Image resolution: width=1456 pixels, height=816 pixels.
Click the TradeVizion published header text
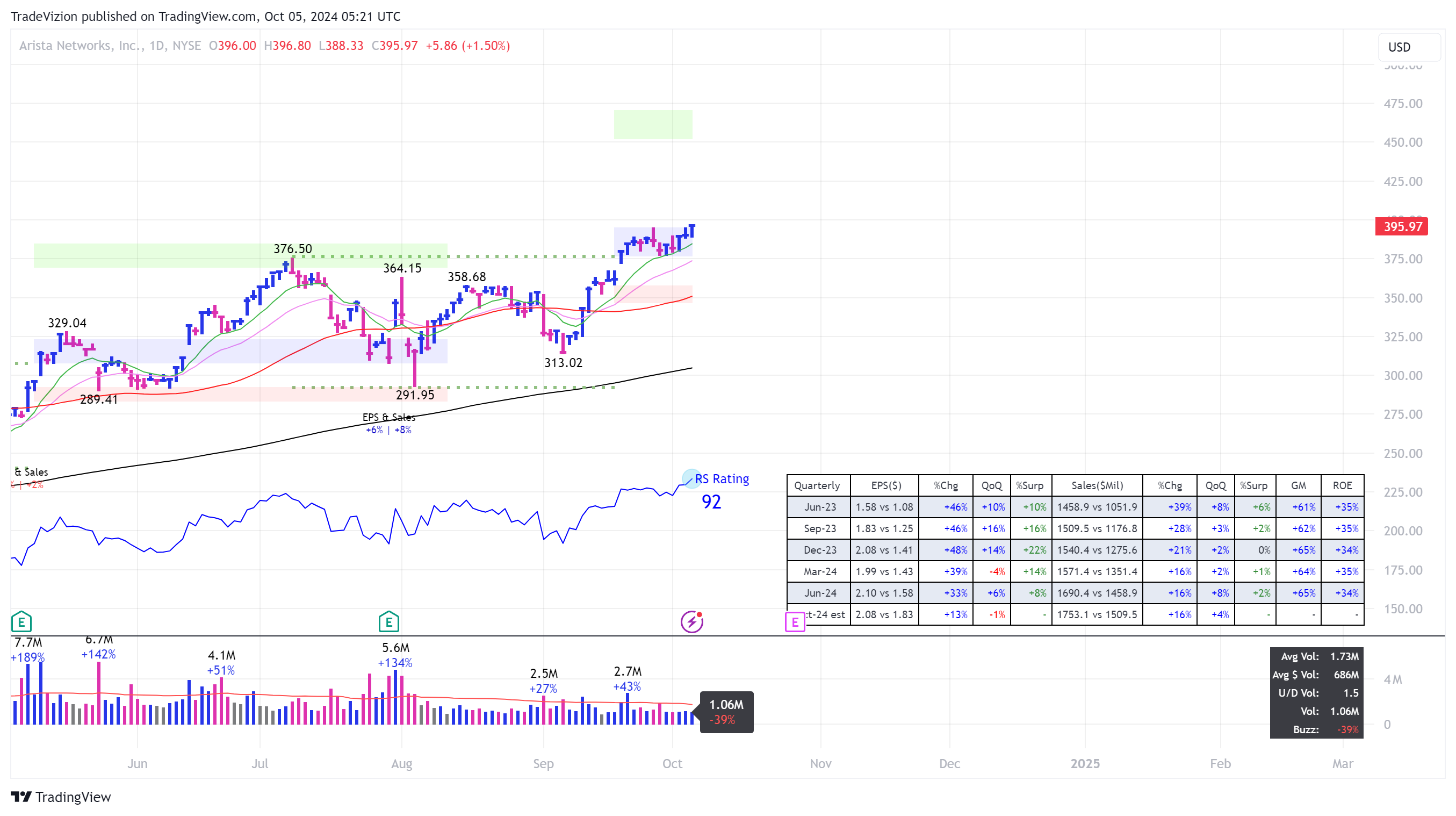(205, 17)
